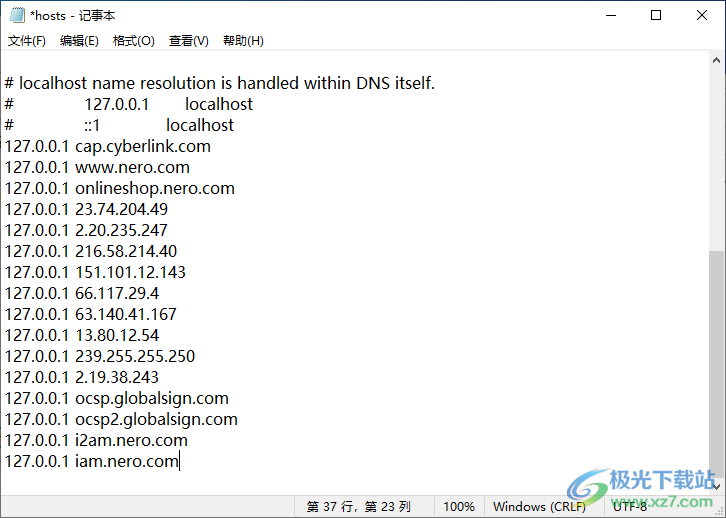Open the 文件(F) menu
The image size is (726, 518).
click(27, 41)
